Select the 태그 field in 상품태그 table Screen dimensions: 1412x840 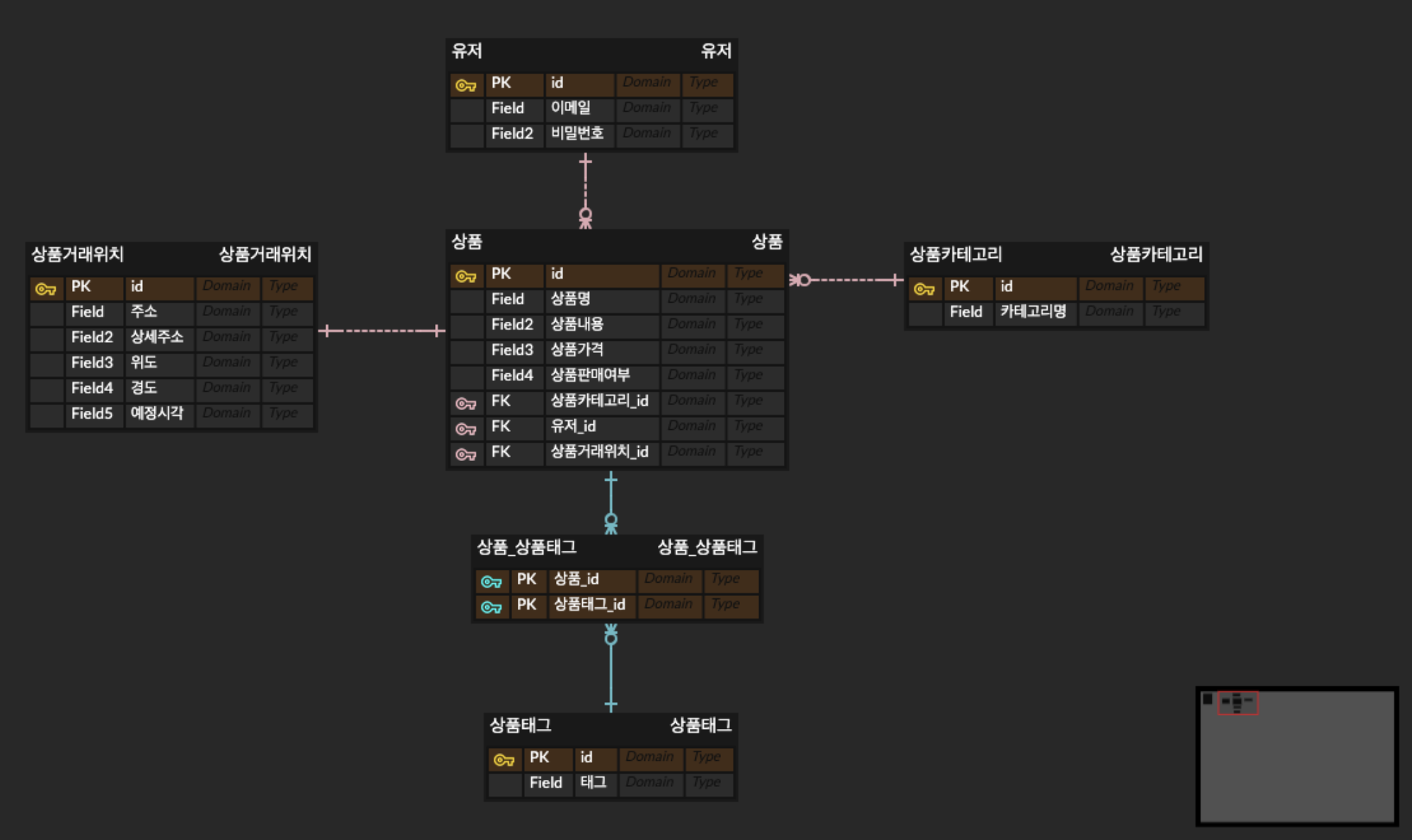pyautogui.click(x=594, y=783)
